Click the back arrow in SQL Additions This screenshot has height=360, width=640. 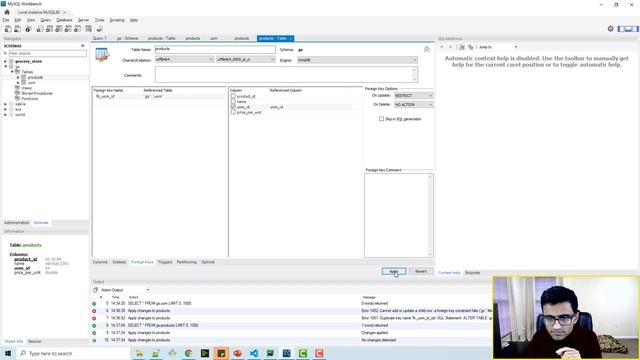click(x=442, y=47)
